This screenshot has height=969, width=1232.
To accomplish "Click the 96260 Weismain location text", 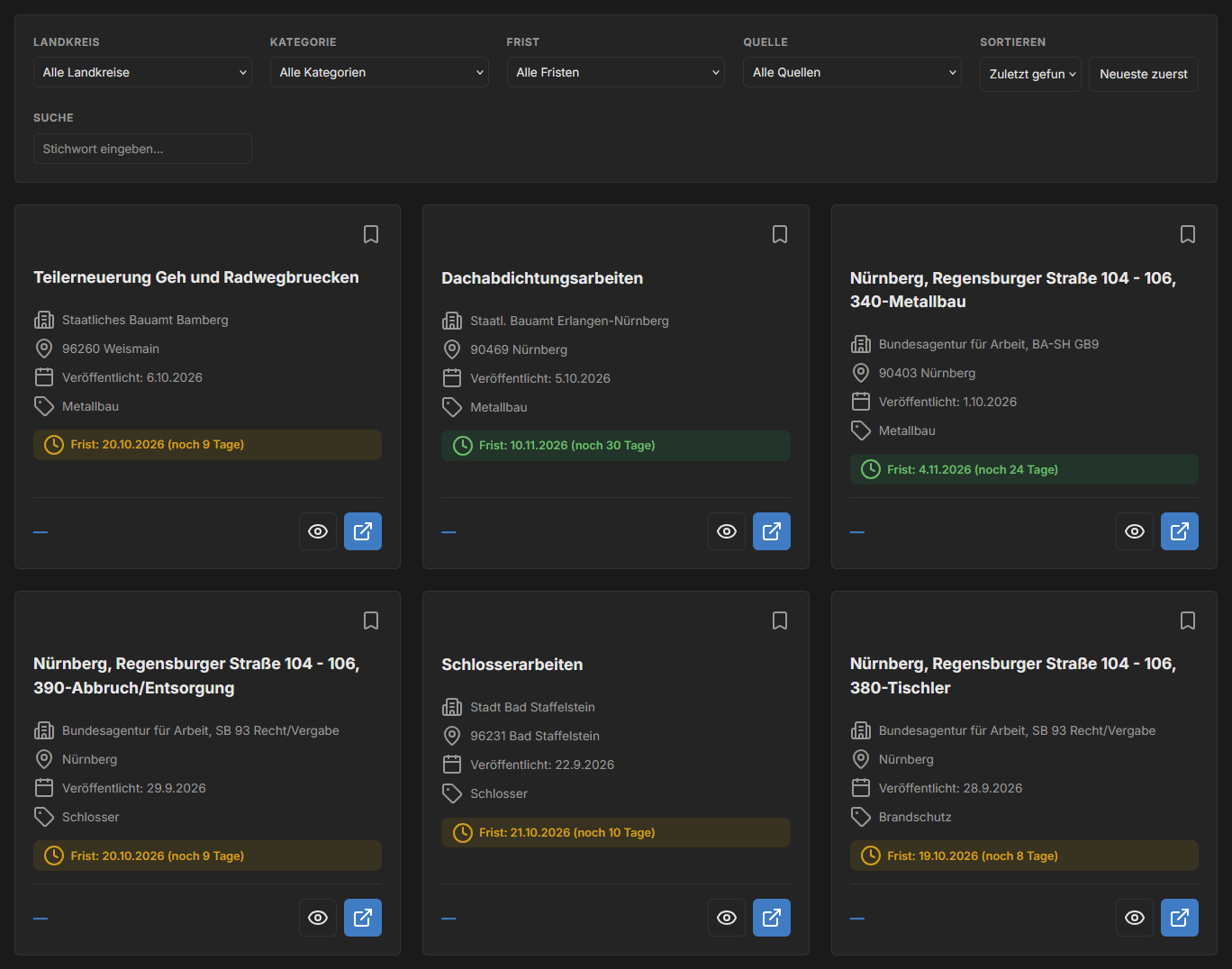I will [111, 349].
